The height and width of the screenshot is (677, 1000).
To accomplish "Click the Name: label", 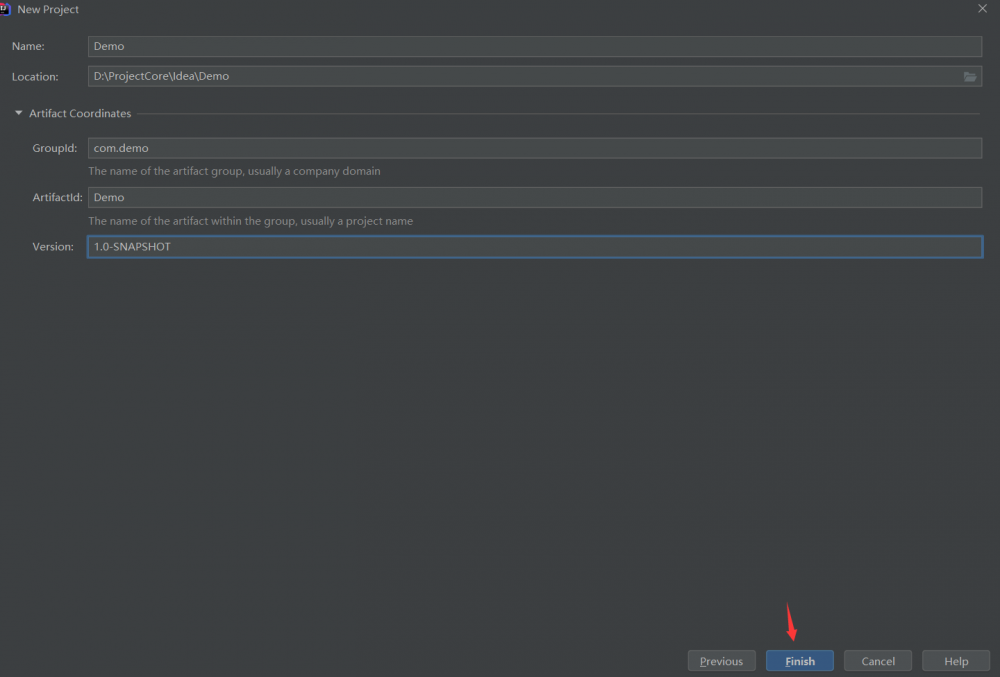I will [x=28, y=46].
